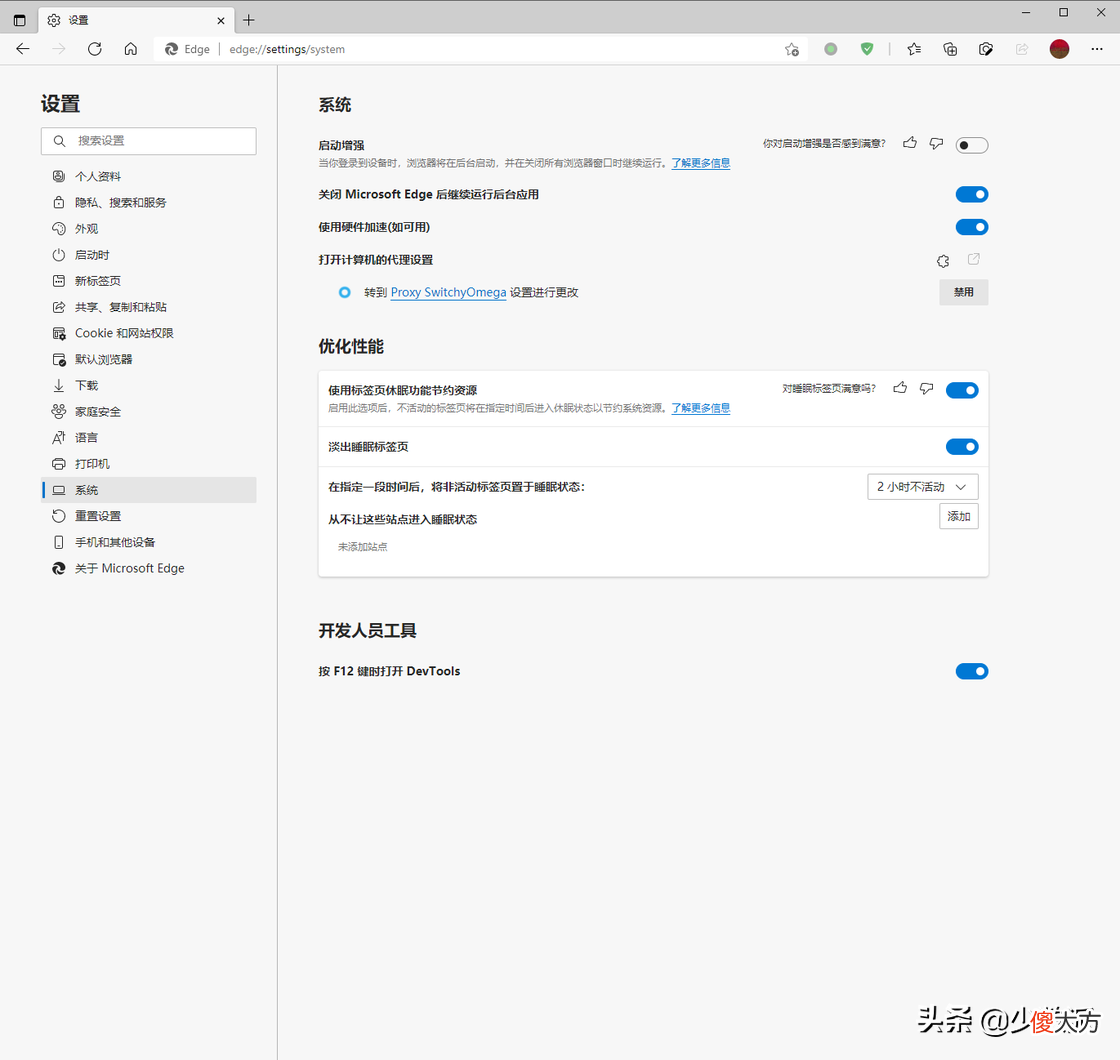
Task: Open 手机和其他设备 settings section
Action: point(149,542)
